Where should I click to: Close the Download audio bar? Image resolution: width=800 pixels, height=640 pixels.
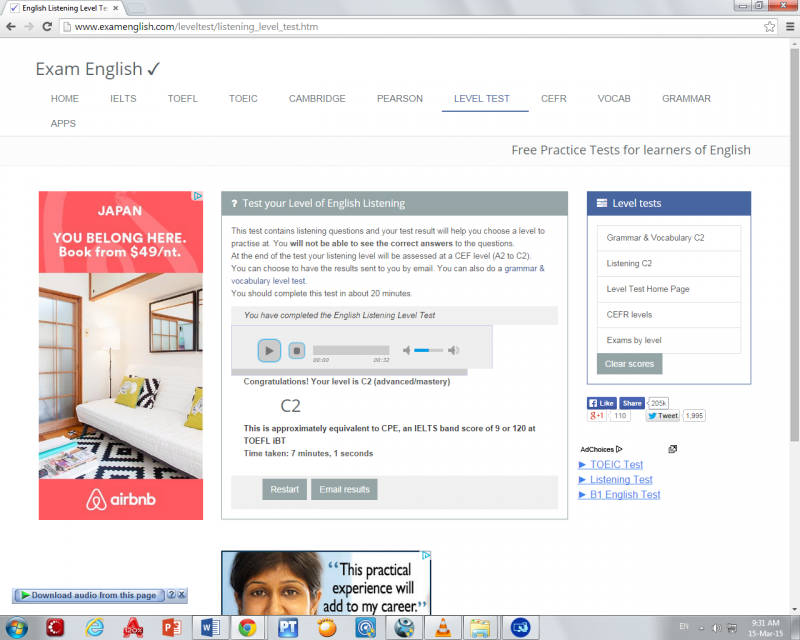coord(182,595)
